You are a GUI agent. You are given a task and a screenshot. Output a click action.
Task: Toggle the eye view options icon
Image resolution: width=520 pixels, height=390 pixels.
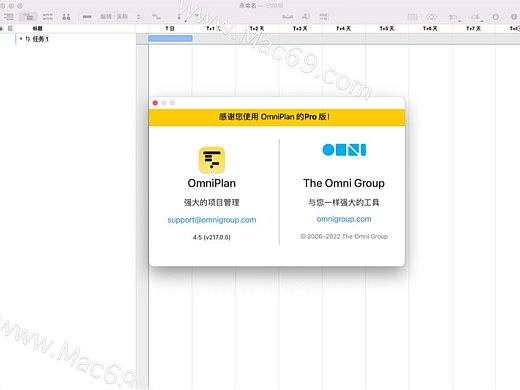(432, 17)
